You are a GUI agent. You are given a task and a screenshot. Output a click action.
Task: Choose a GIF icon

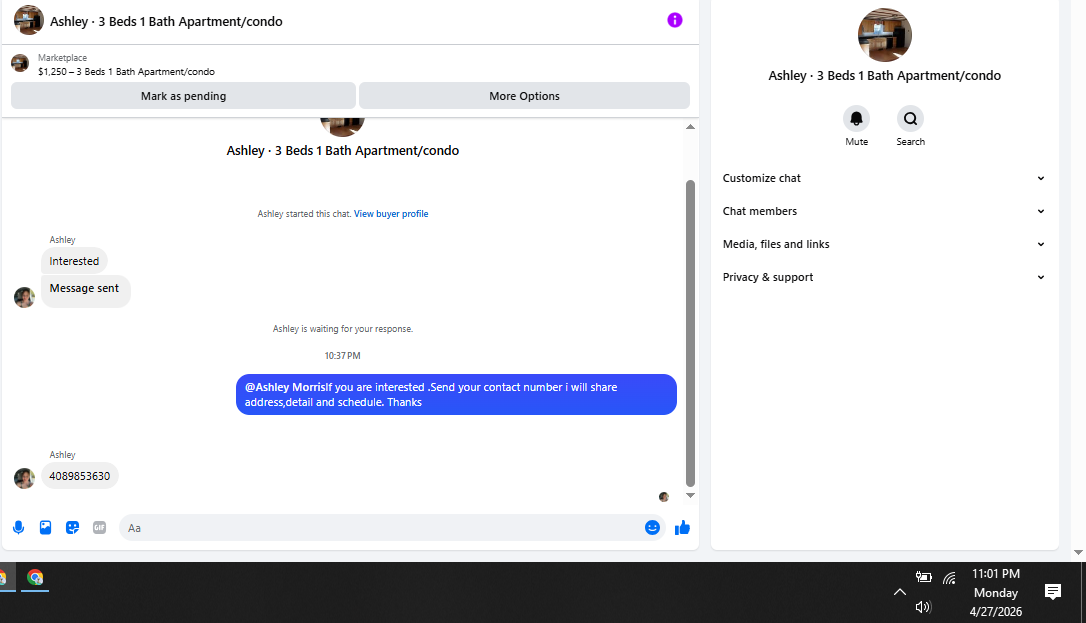(100, 527)
